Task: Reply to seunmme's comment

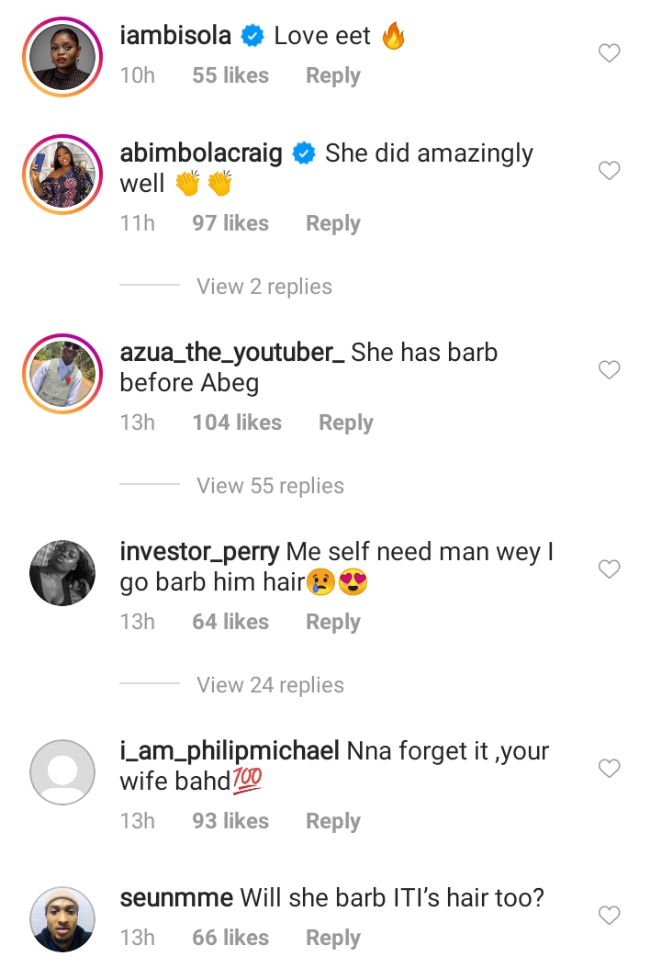Action: [x=333, y=938]
